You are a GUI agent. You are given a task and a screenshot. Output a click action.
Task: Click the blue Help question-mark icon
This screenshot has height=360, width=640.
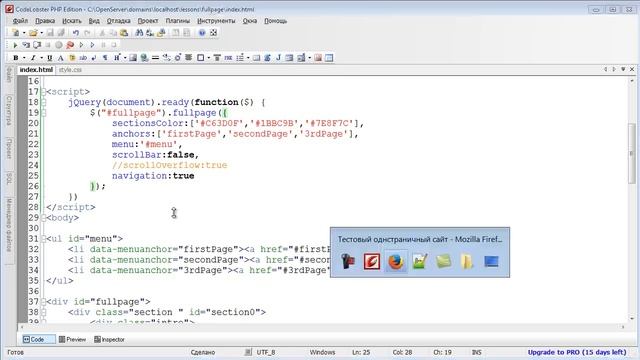[202, 33]
